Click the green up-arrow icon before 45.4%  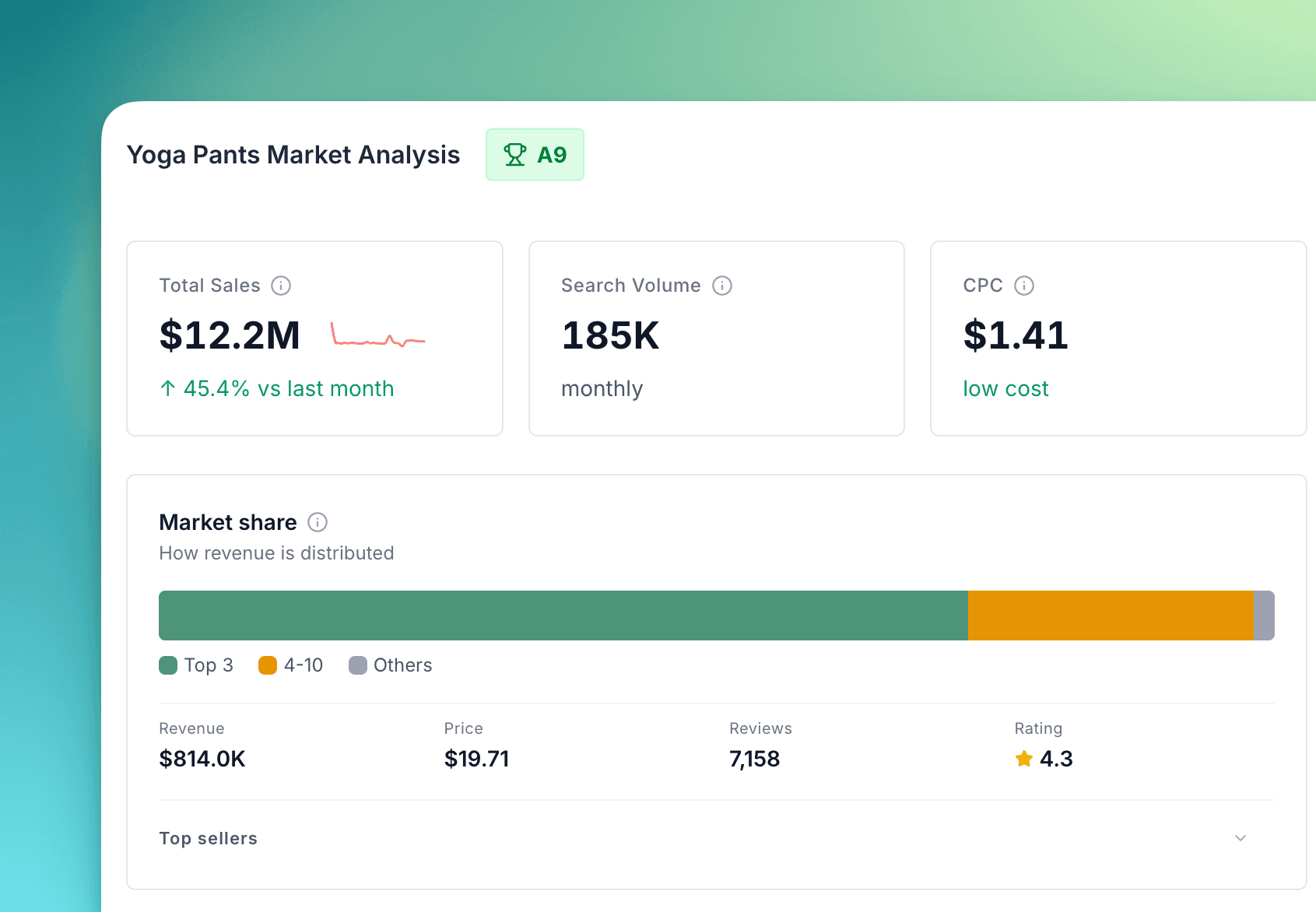pyautogui.click(x=167, y=388)
